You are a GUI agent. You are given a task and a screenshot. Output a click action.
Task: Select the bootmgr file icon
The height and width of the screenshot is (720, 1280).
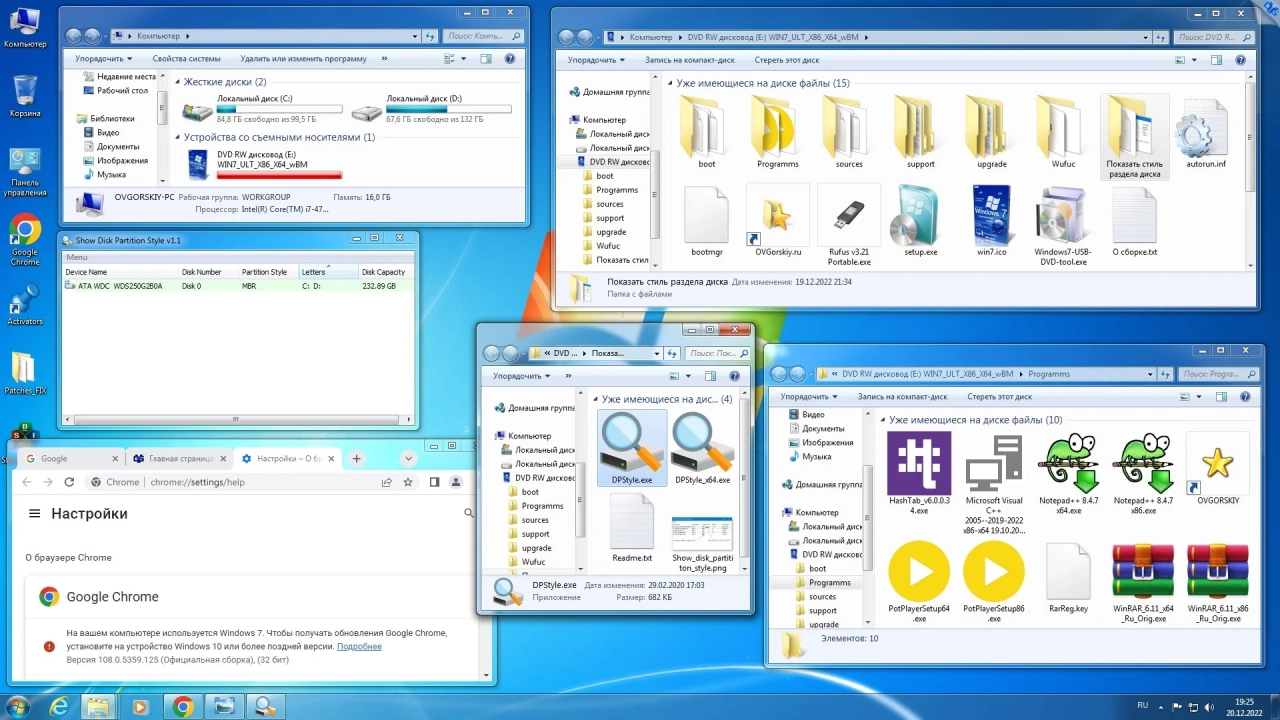click(707, 215)
